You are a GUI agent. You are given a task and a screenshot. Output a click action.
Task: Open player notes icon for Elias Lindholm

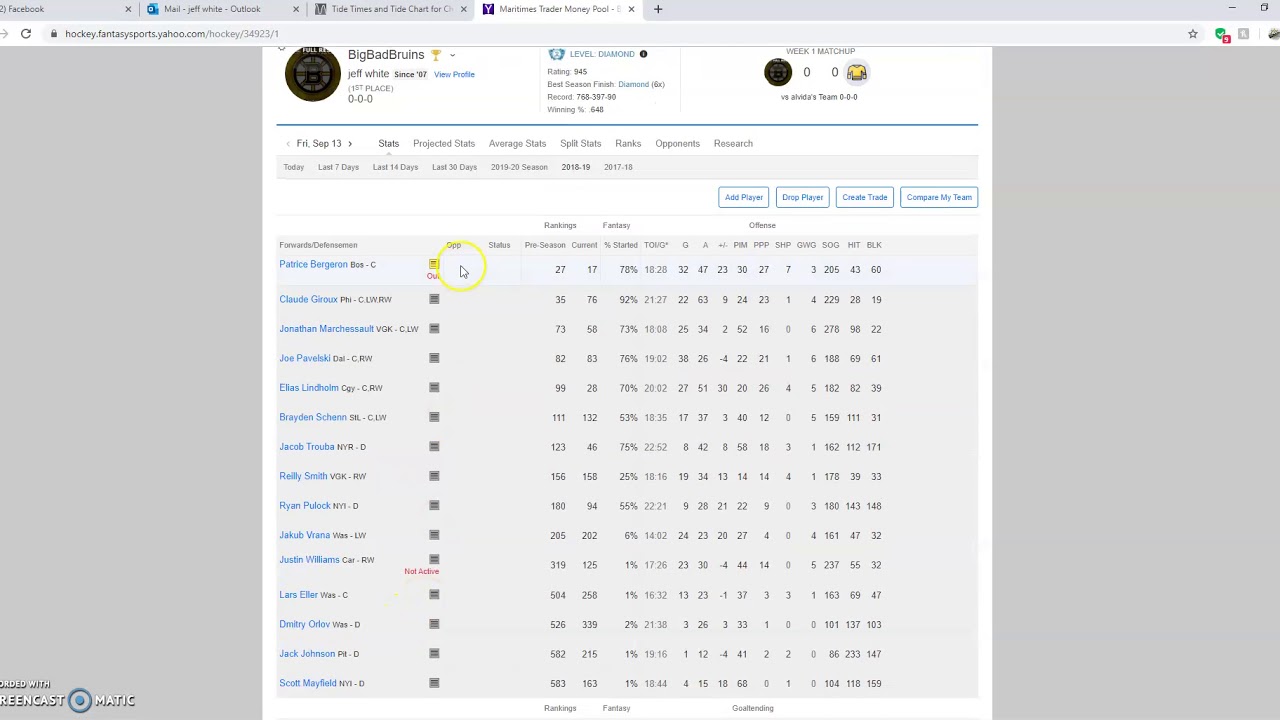click(x=434, y=387)
